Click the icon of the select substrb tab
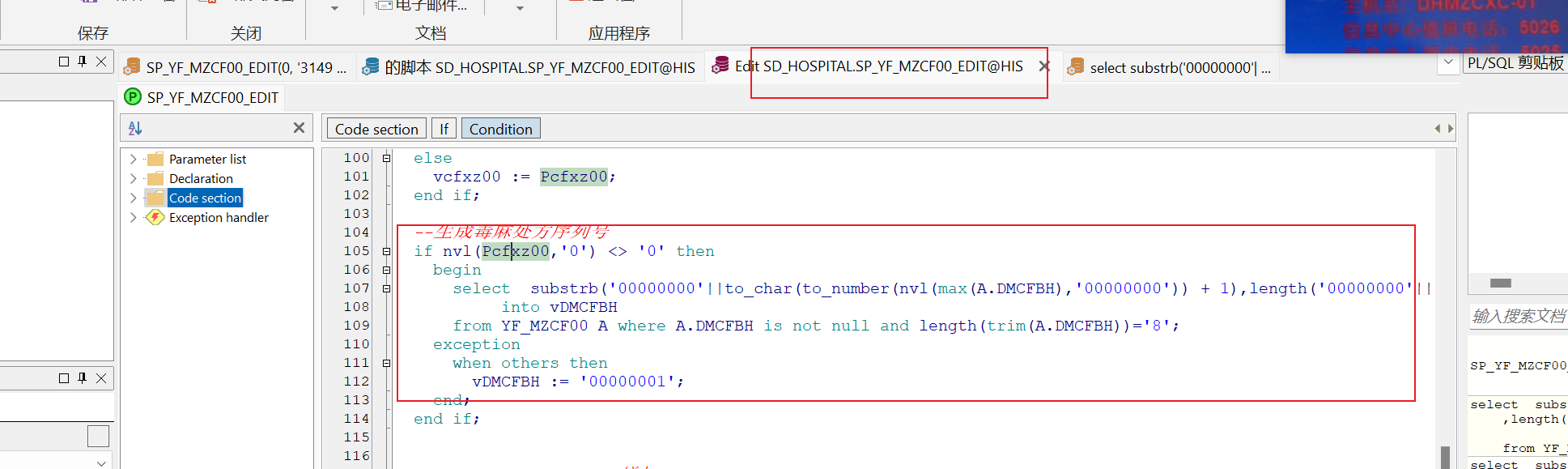Viewport: 1568px width, 469px height. (x=1076, y=67)
